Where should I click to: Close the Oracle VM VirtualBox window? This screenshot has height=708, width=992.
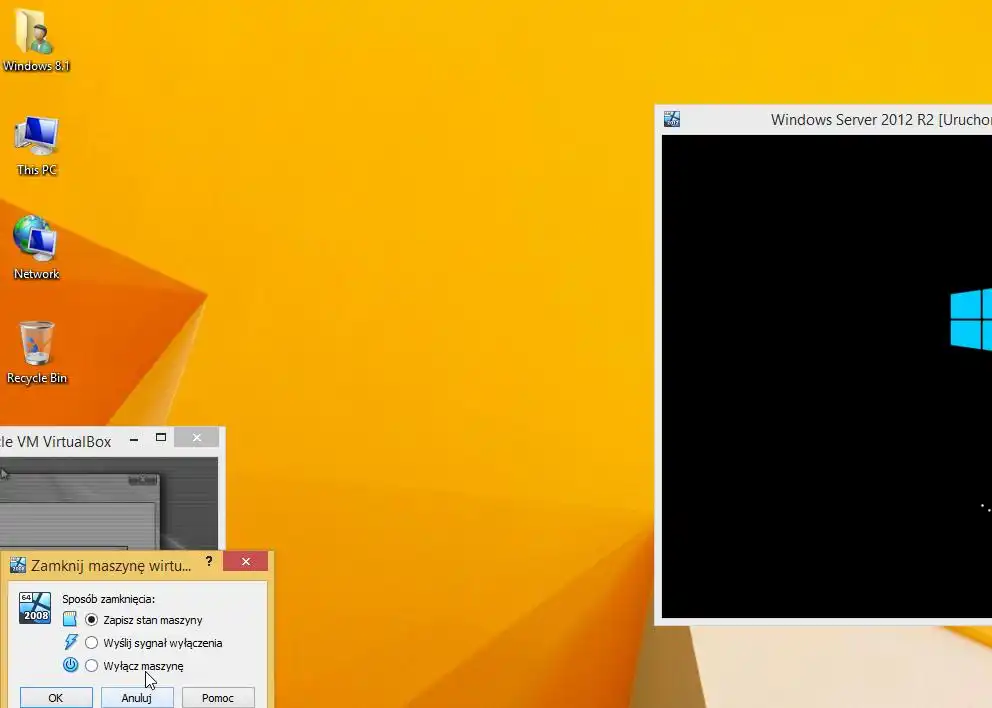[197, 438]
